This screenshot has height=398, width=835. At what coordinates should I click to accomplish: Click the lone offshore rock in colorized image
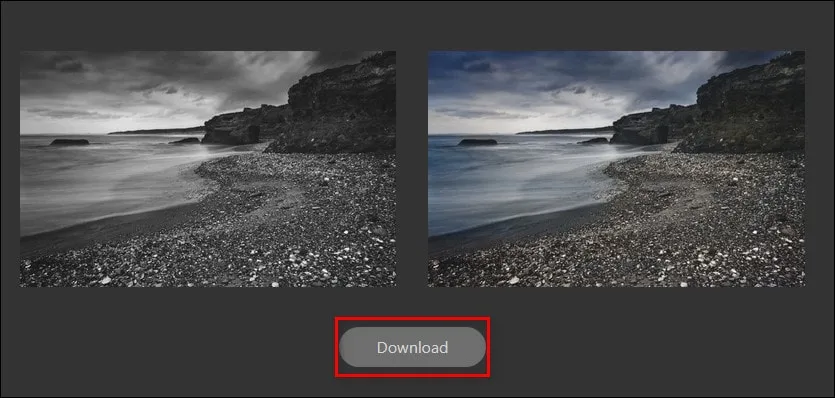pyautogui.click(x=478, y=142)
